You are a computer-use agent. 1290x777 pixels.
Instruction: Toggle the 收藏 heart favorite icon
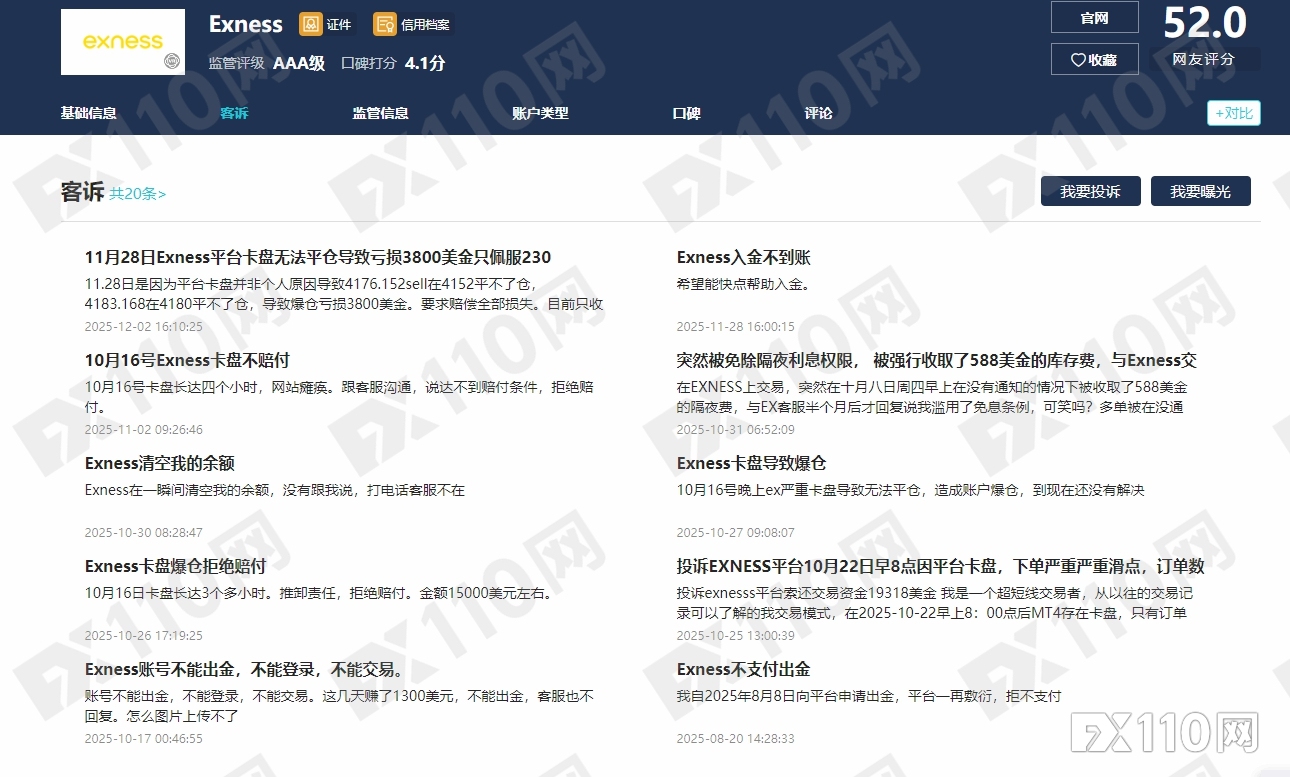[1094, 59]
